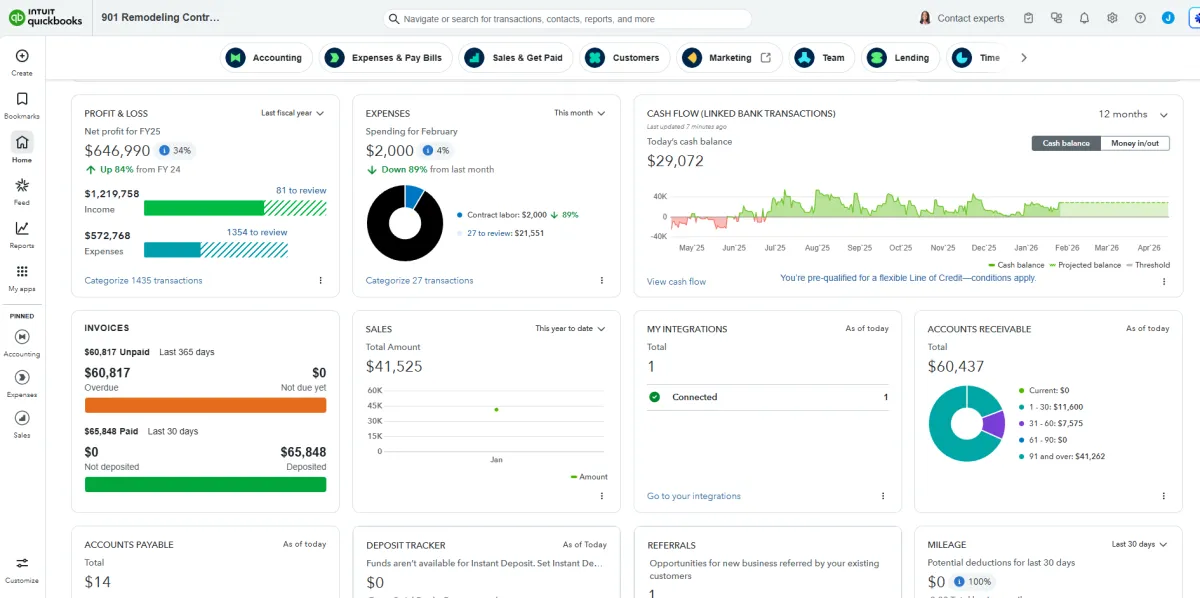Click the orange overdue invoices bar
The height and width of the screenshot is (598, 1200).
(x=205, y=405)
